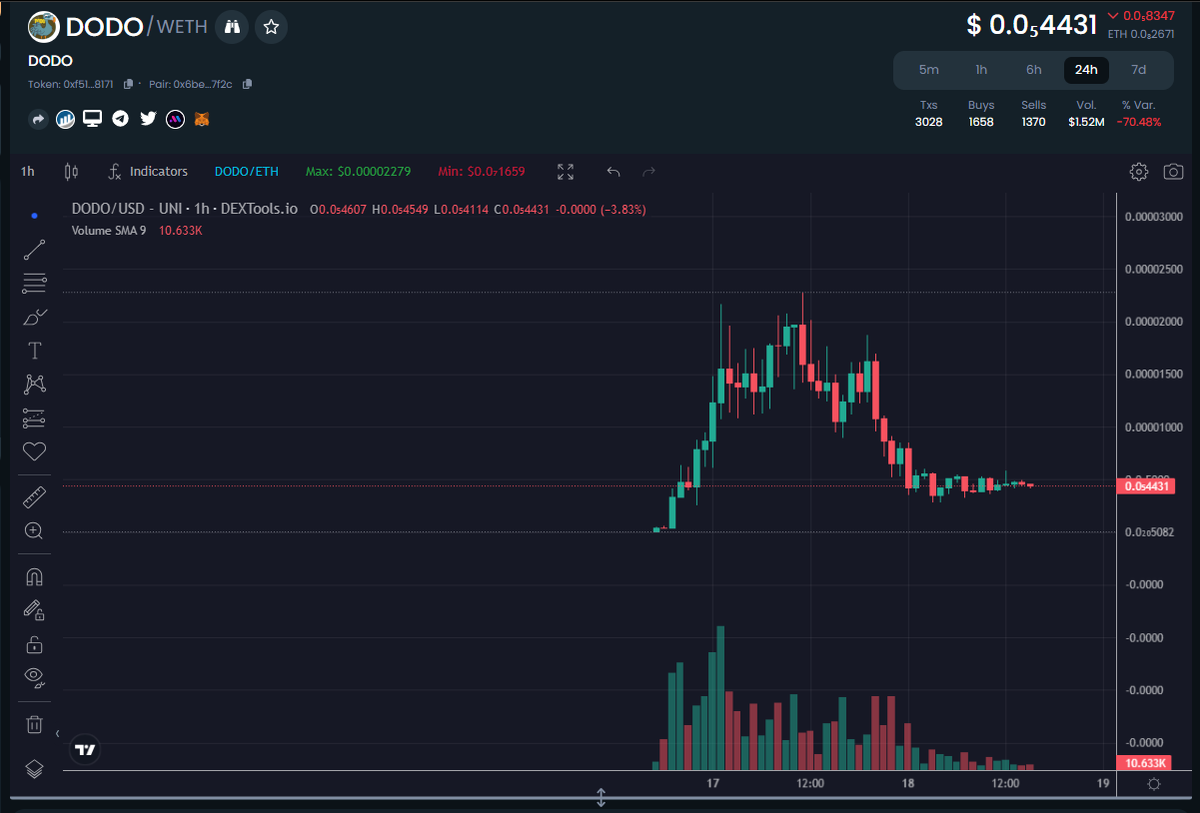Click the Buys count 1658
This screenshot has height=813, width=1200.
click(981, 122)
